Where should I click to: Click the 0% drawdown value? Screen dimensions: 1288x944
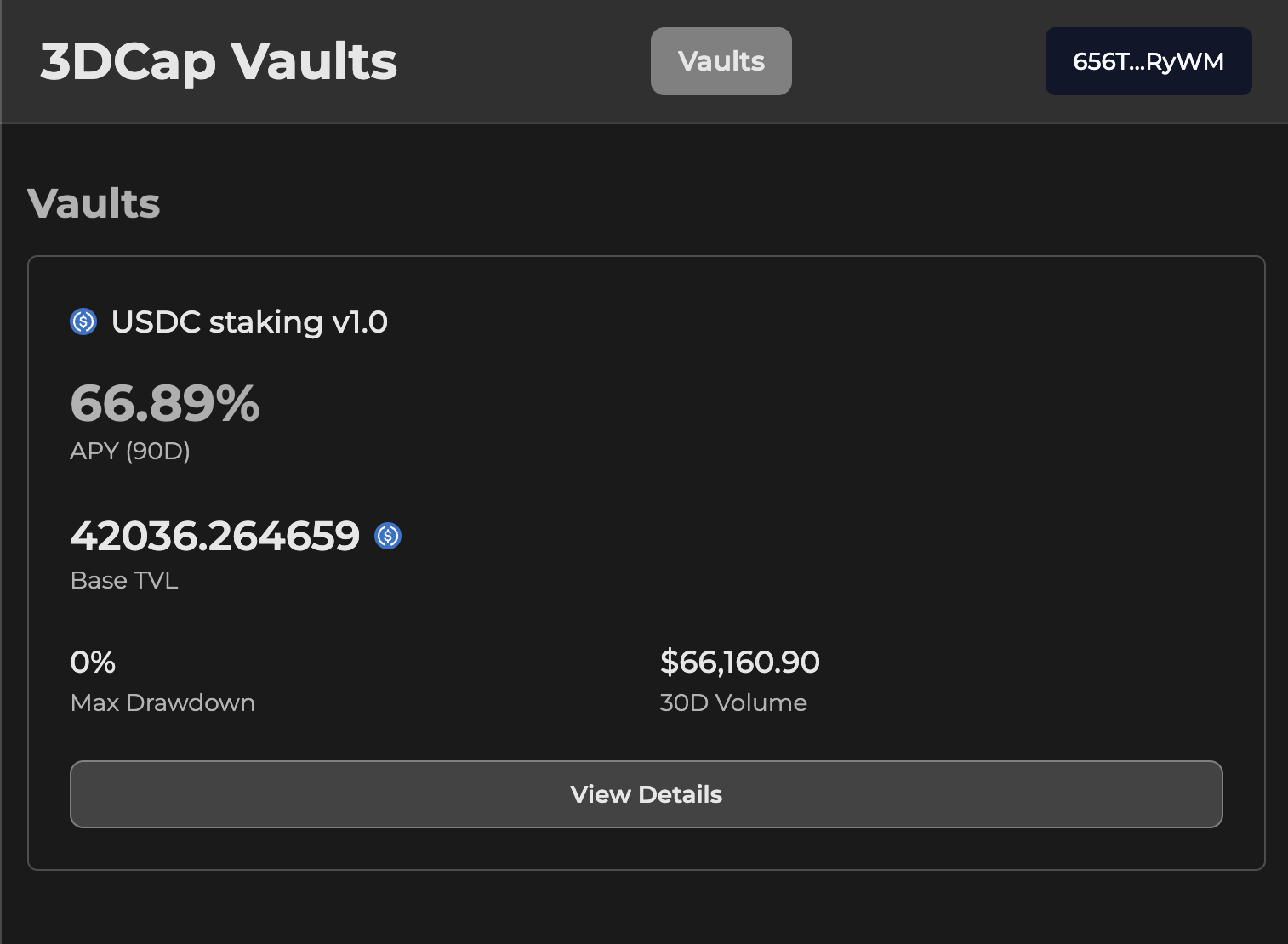93,662
